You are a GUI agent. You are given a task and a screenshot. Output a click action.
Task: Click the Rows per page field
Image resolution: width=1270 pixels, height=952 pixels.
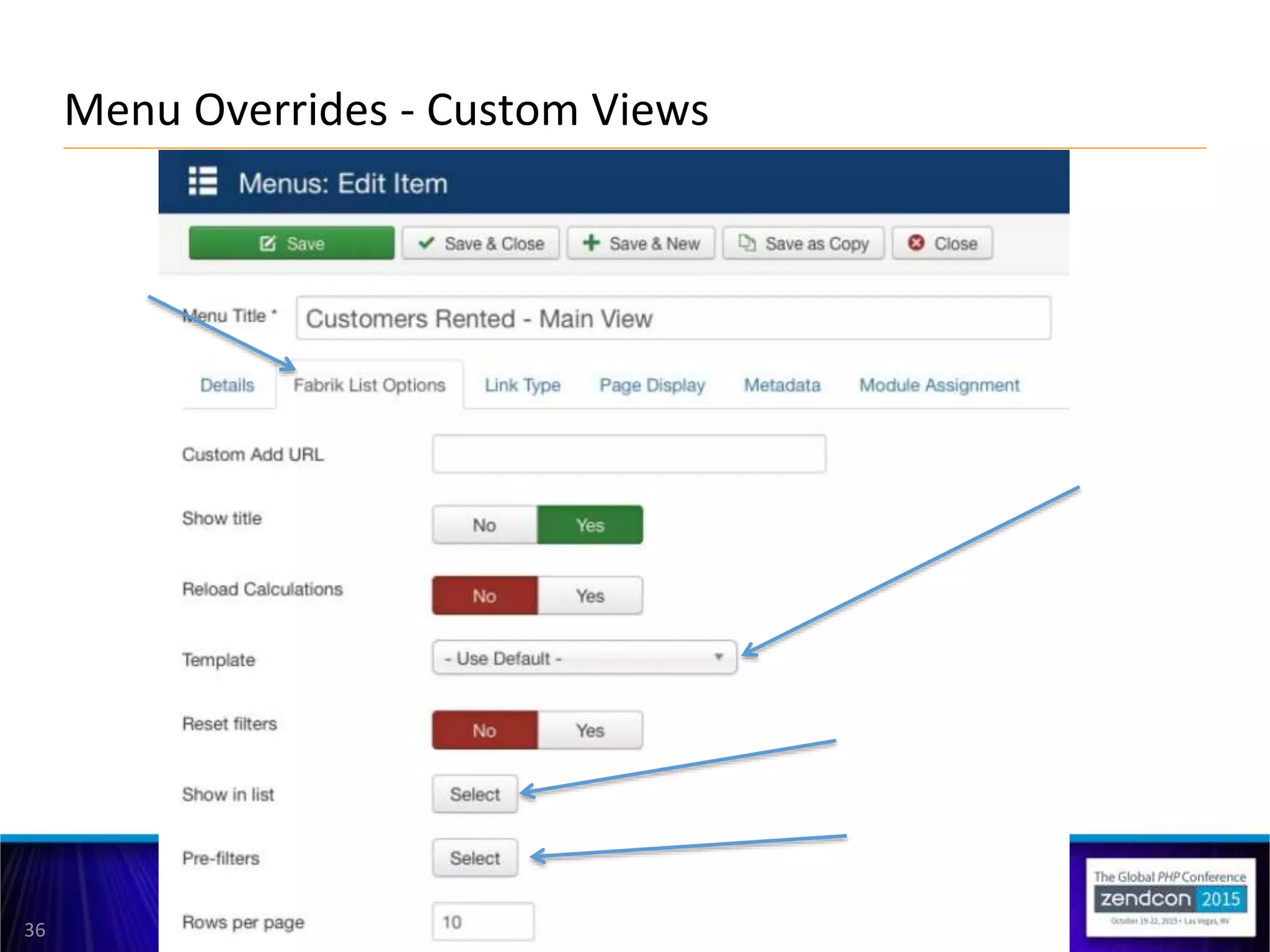coord(483,922)
